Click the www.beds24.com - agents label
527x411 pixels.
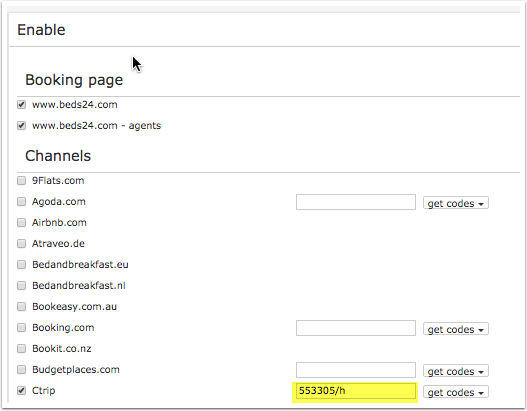coord(96,126)
